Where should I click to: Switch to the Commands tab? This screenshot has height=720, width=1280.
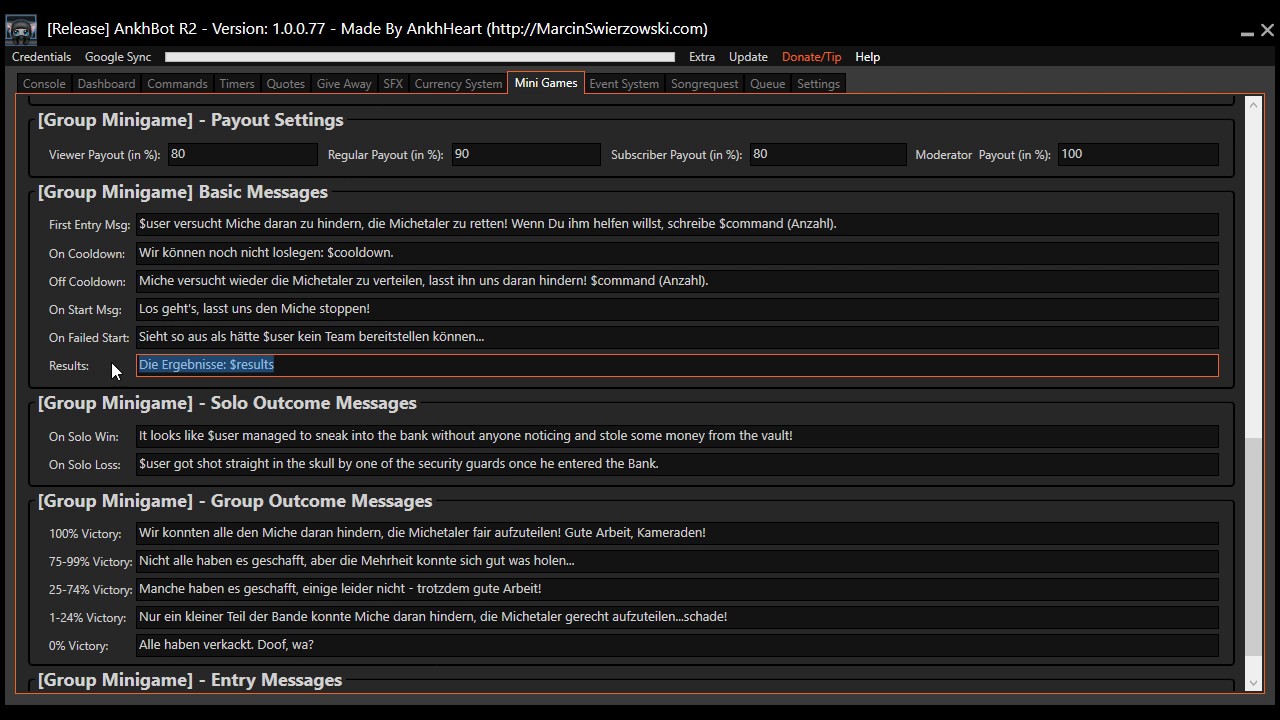pos(177,84)
